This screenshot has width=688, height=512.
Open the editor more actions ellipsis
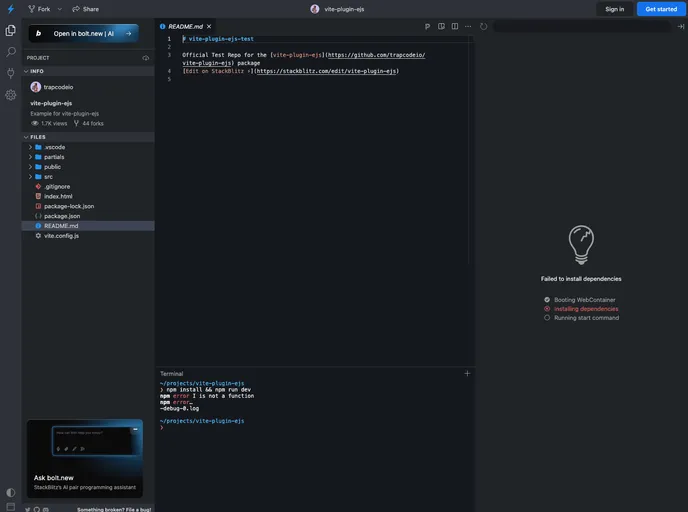tap(468, 26)
